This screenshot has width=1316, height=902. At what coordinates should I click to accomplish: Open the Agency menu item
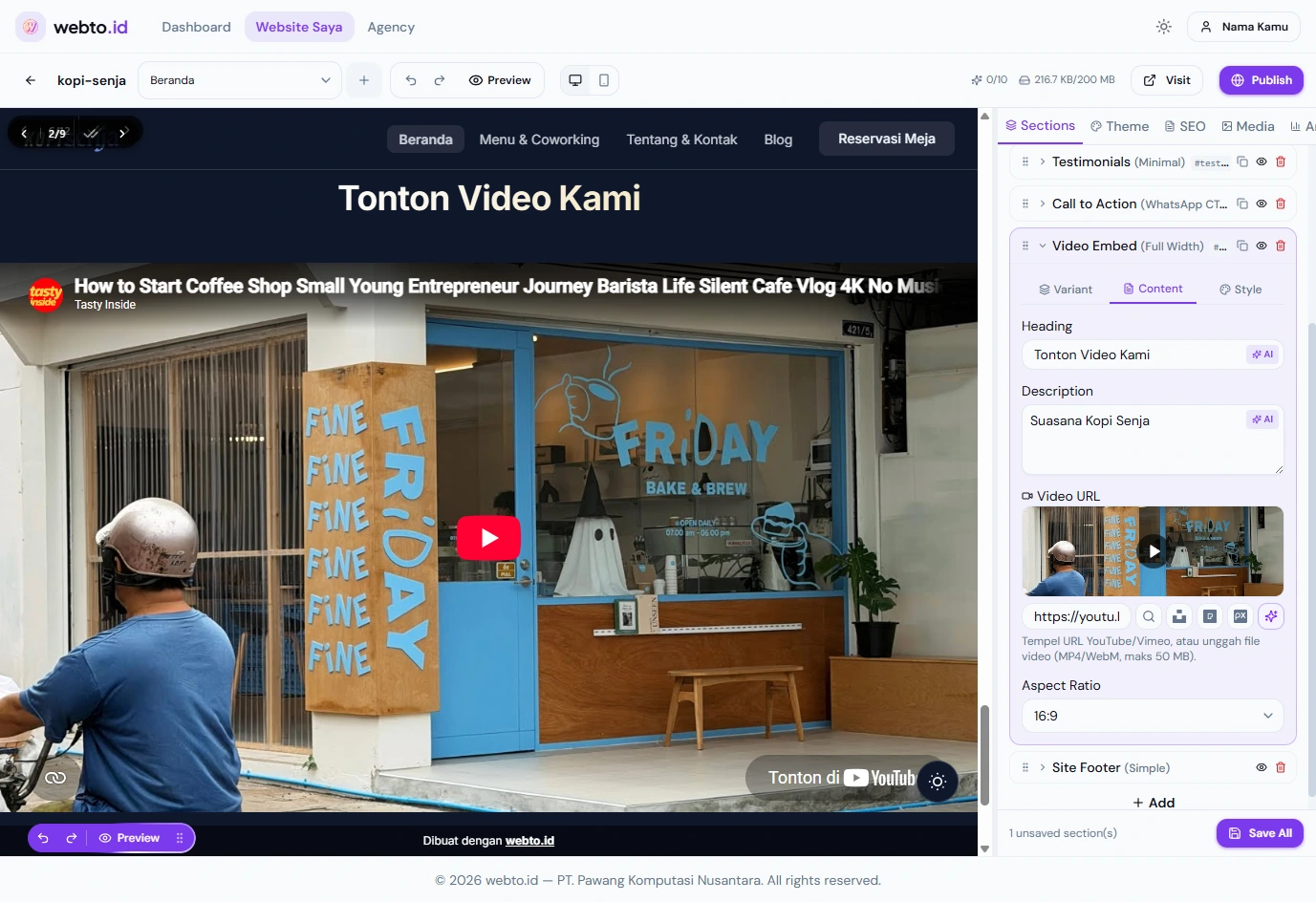pyautogui.click(x=391, y=27)
